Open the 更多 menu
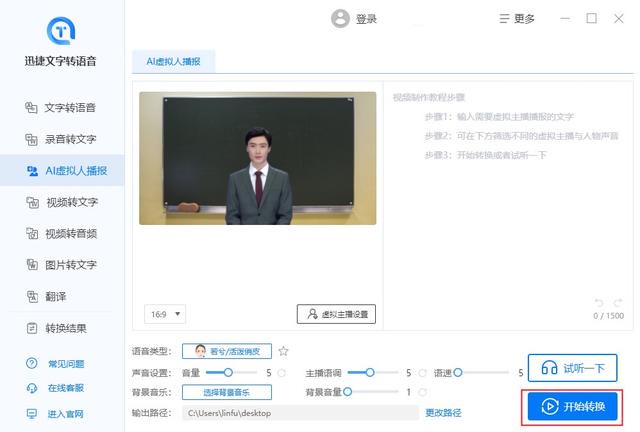Image resolution: width=640 pixels, height=432 pixels. [517, 18]
